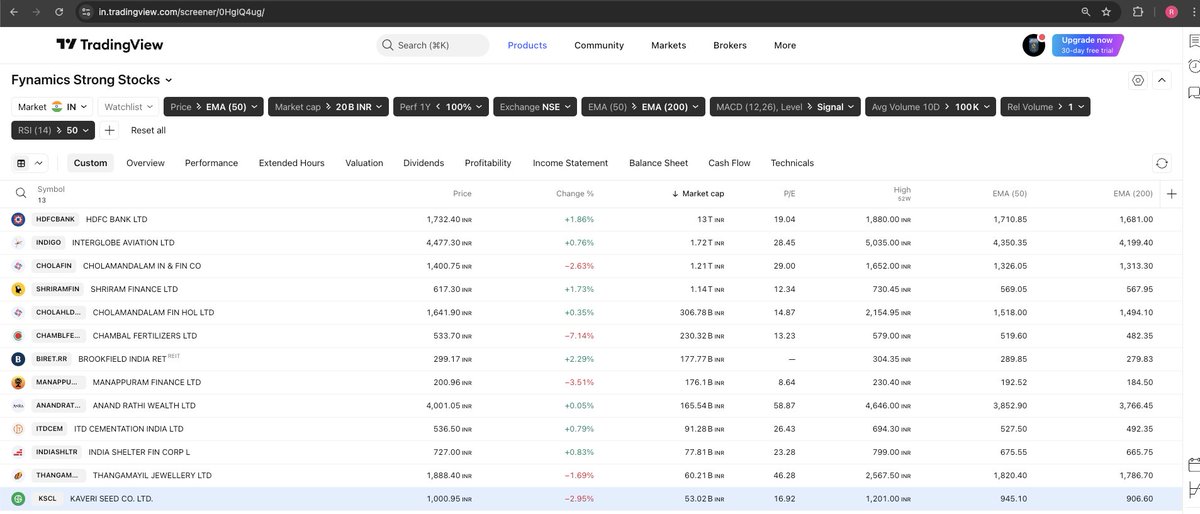Search symbols using magnifier icon in table
Viewport: 1200px width, 514px height.
click(x=21, y=194)
